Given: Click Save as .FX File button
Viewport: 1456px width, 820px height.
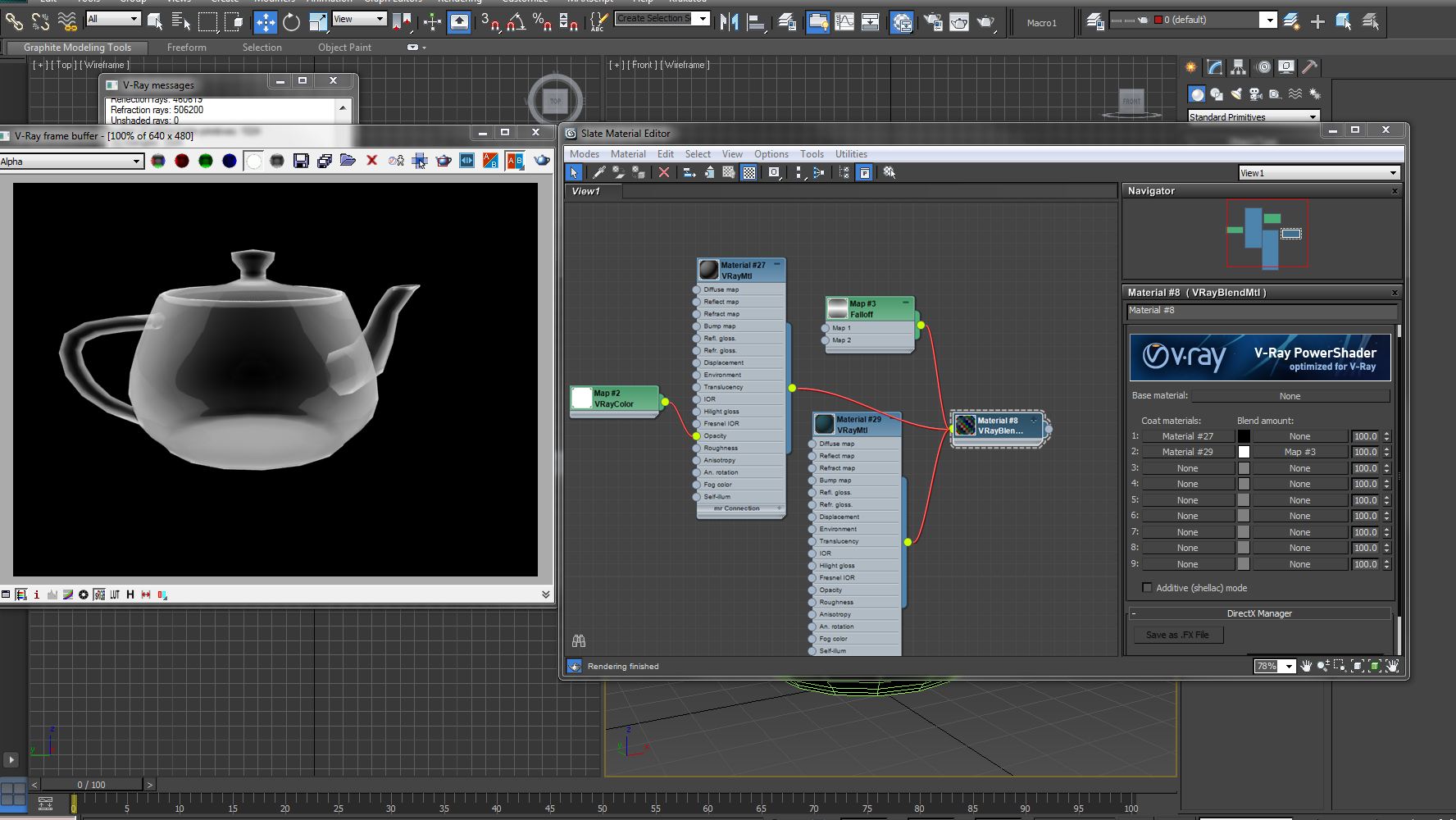Looking at the screenshot, I should 1178,635.
